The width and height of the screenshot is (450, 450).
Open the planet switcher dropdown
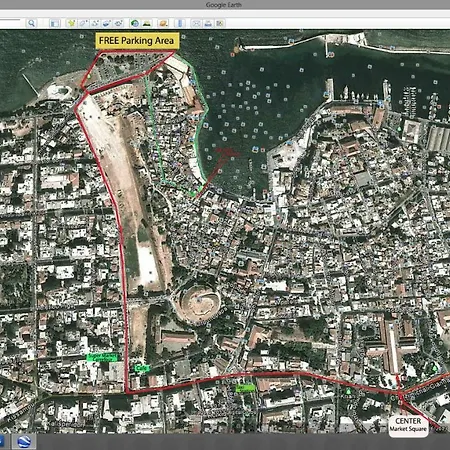coord(163,23)
